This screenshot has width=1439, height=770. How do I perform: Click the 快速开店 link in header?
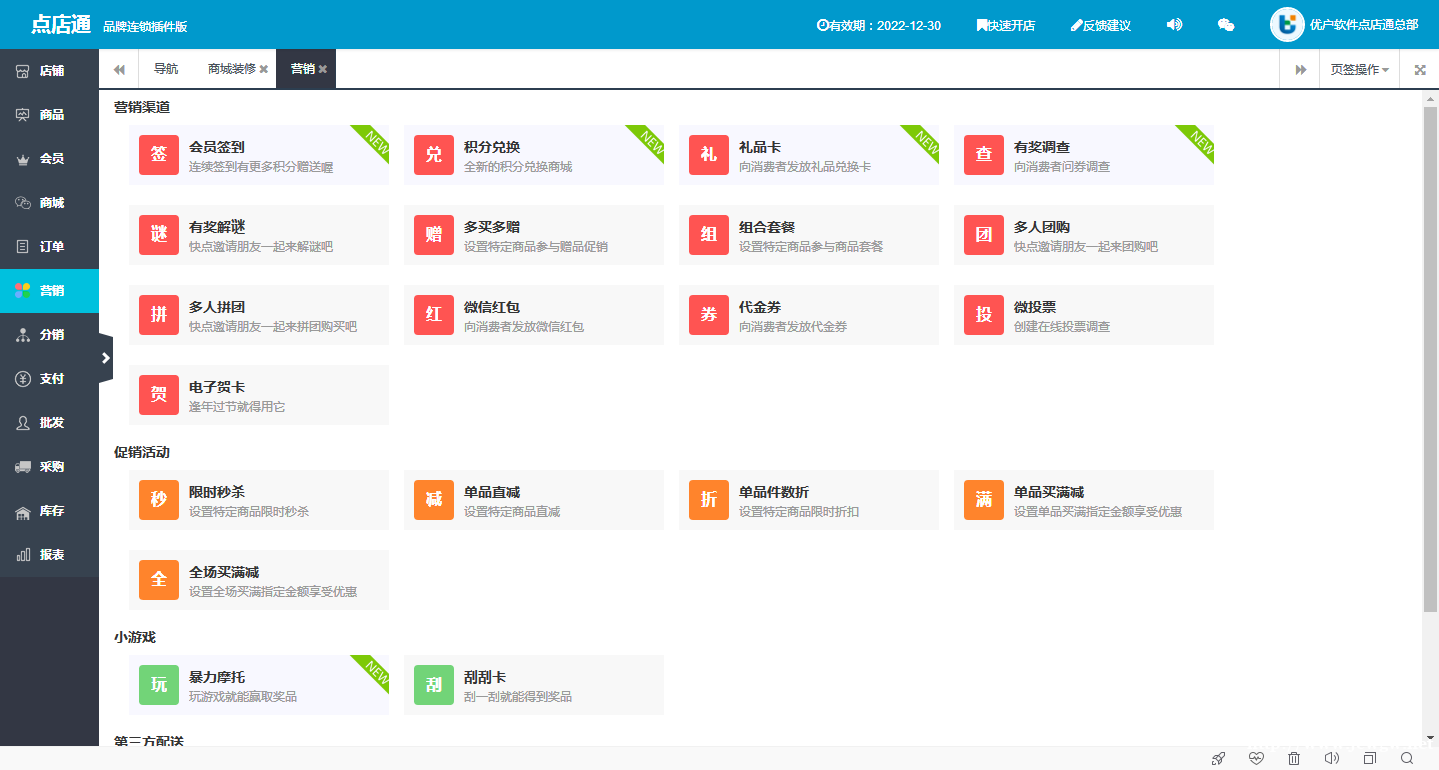pyautogui.click(x=1005, y=25)
